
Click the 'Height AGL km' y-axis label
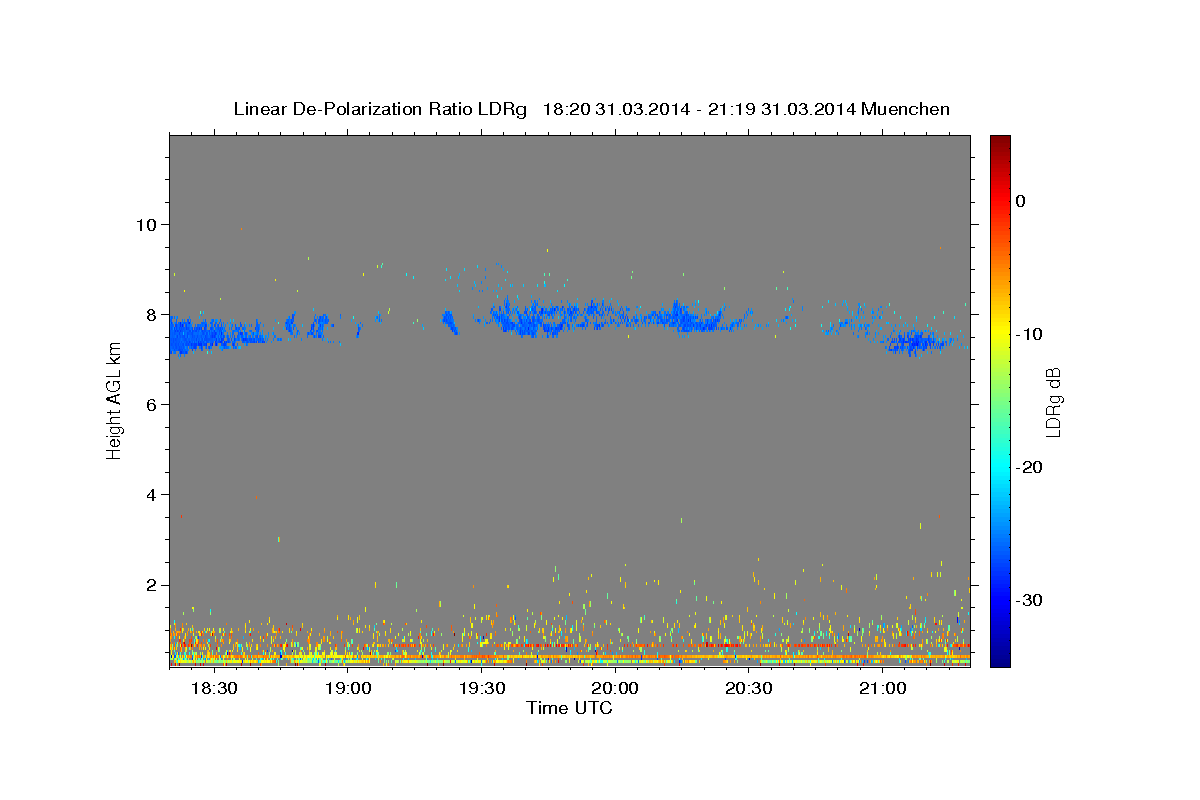tap(114, 400)
